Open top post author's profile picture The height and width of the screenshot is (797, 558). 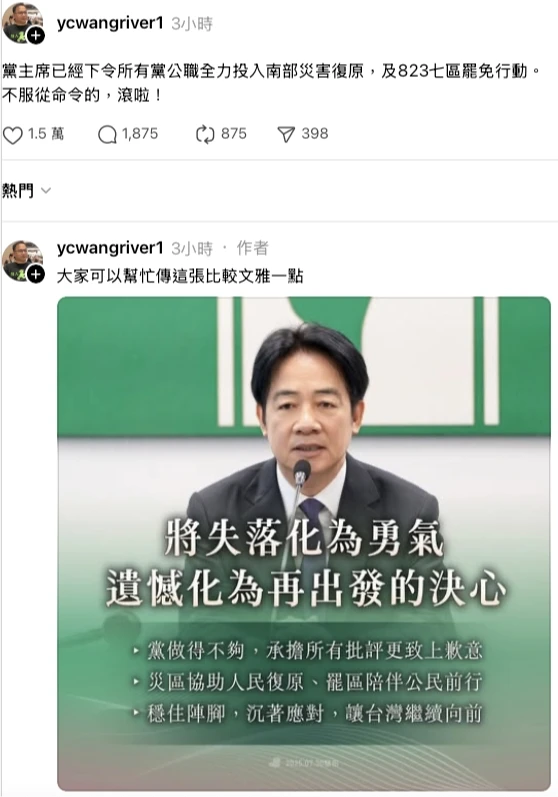coord(22,23)
